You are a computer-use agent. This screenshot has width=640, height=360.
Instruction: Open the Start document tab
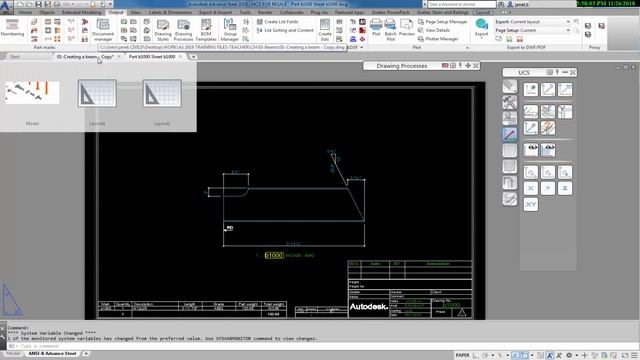(15, 57)
